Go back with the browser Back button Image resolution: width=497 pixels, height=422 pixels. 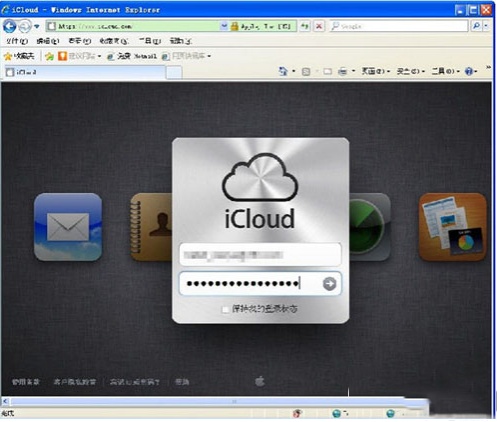pyautogui.click(x=9, y=26)
